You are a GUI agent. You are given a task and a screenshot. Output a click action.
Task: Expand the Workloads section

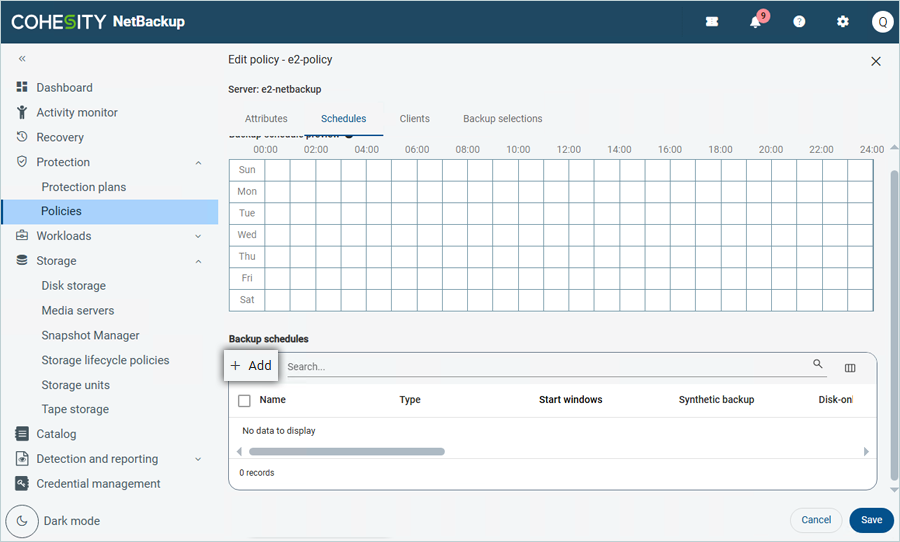tap(198, 236)
